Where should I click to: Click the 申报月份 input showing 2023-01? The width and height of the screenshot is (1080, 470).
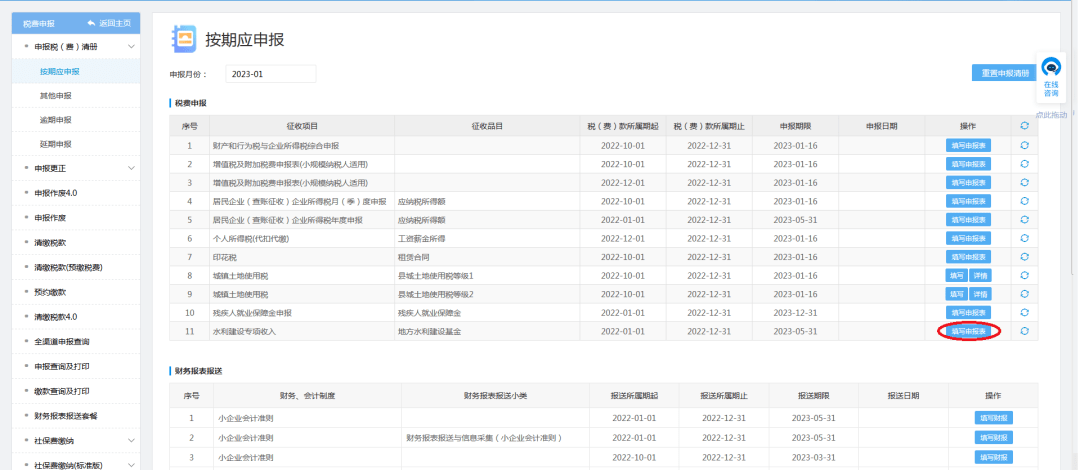tap(270, 74)
